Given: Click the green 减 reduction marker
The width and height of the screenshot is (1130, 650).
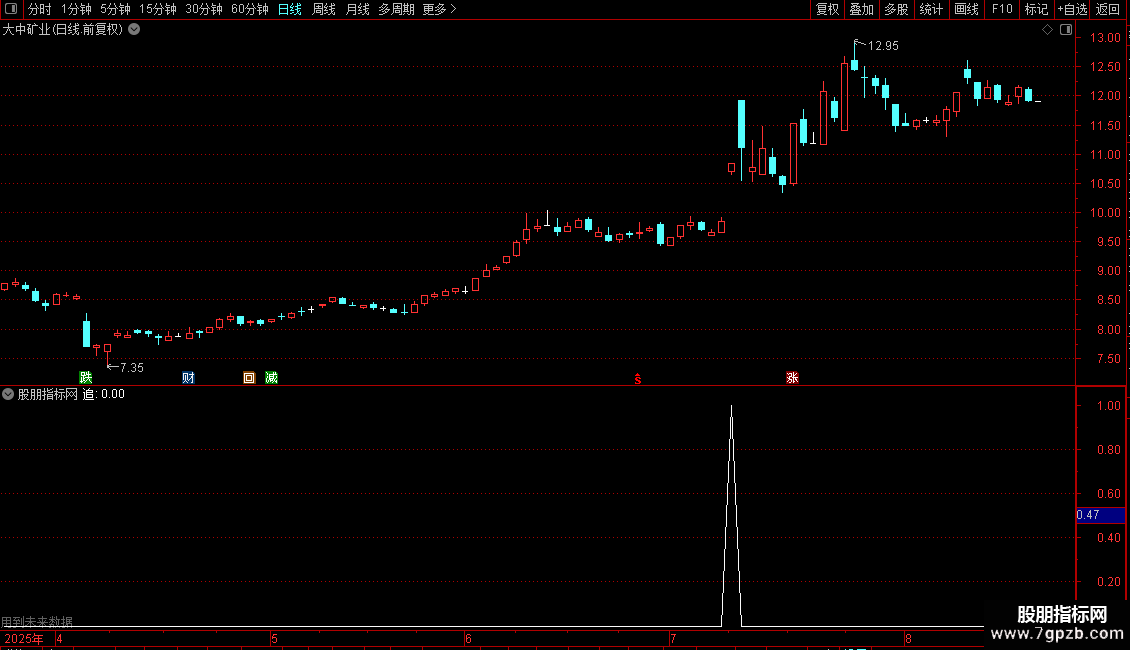Looking at the screenshot, I should pyautogui.click(x=271, y=378).
